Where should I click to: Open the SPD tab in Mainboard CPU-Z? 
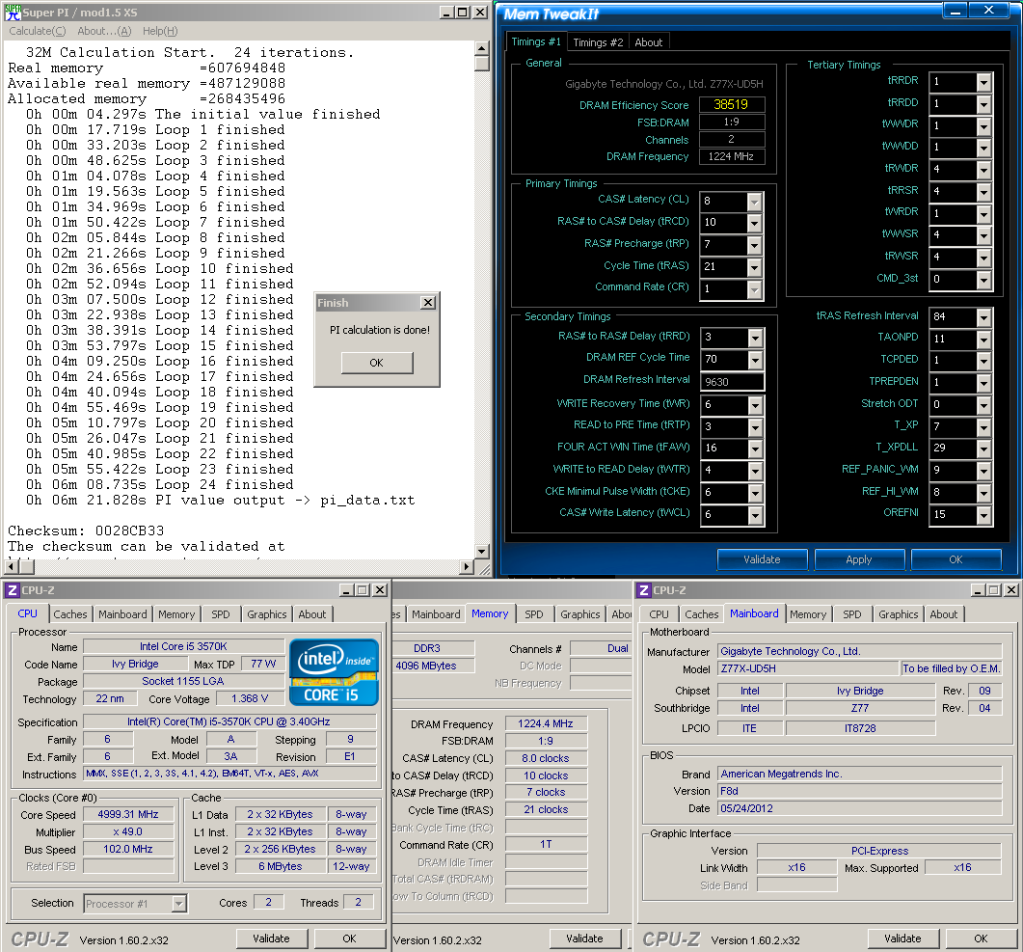pos(851,614)
